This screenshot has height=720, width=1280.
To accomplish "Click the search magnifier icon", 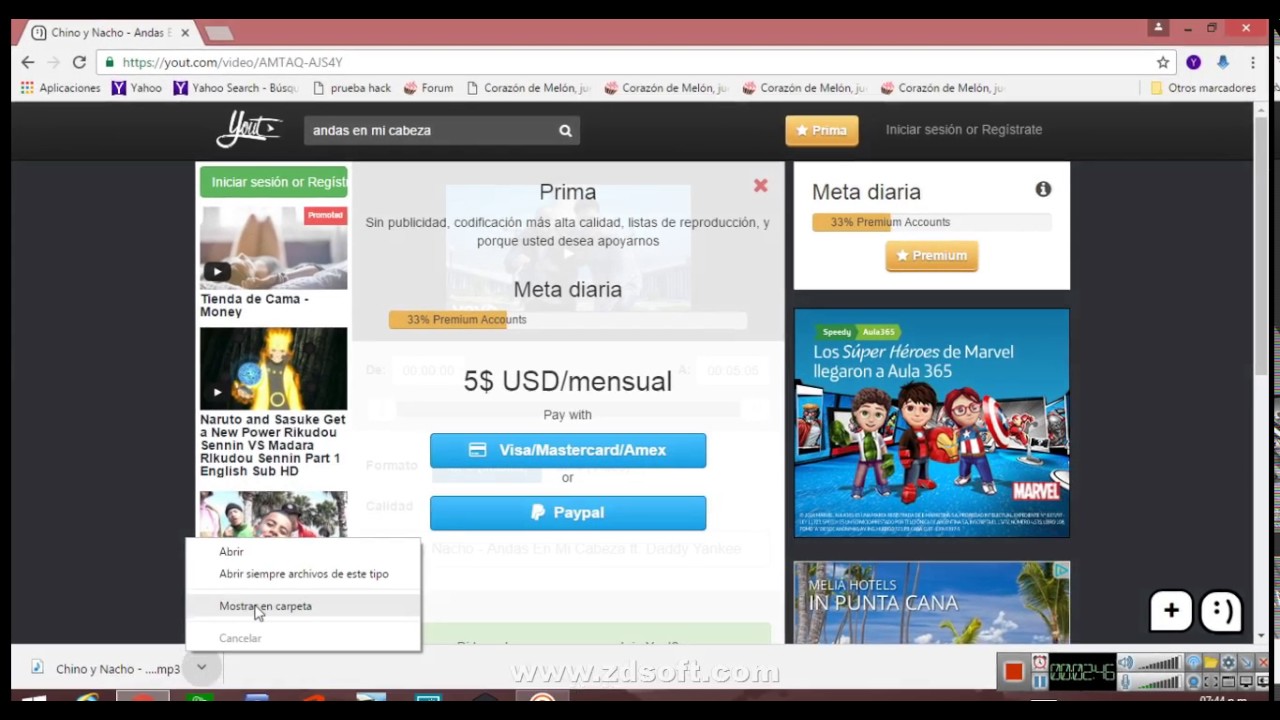I will [x=565, y=130].
